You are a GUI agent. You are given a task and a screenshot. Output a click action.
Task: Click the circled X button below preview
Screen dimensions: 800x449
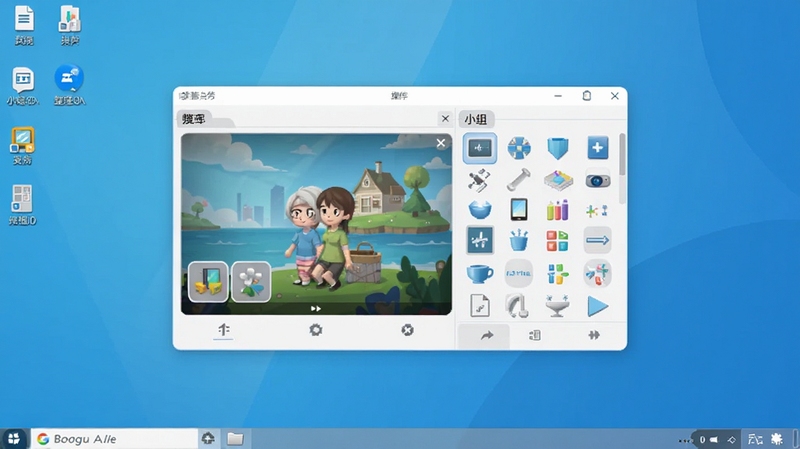coord(407,330)
